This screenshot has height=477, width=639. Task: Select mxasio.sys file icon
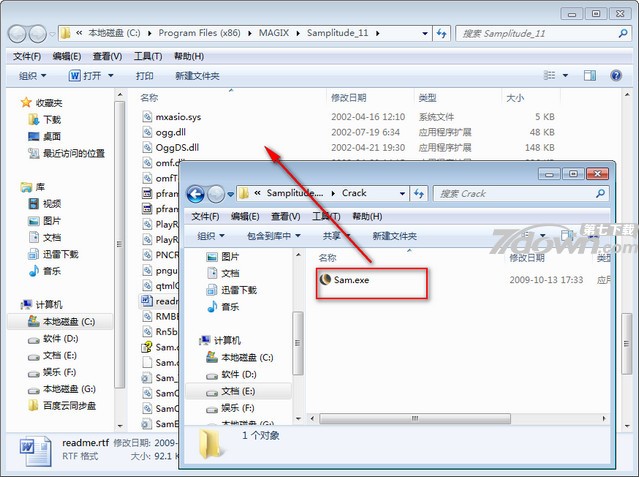pyautogui.click(x=147, y=117)
